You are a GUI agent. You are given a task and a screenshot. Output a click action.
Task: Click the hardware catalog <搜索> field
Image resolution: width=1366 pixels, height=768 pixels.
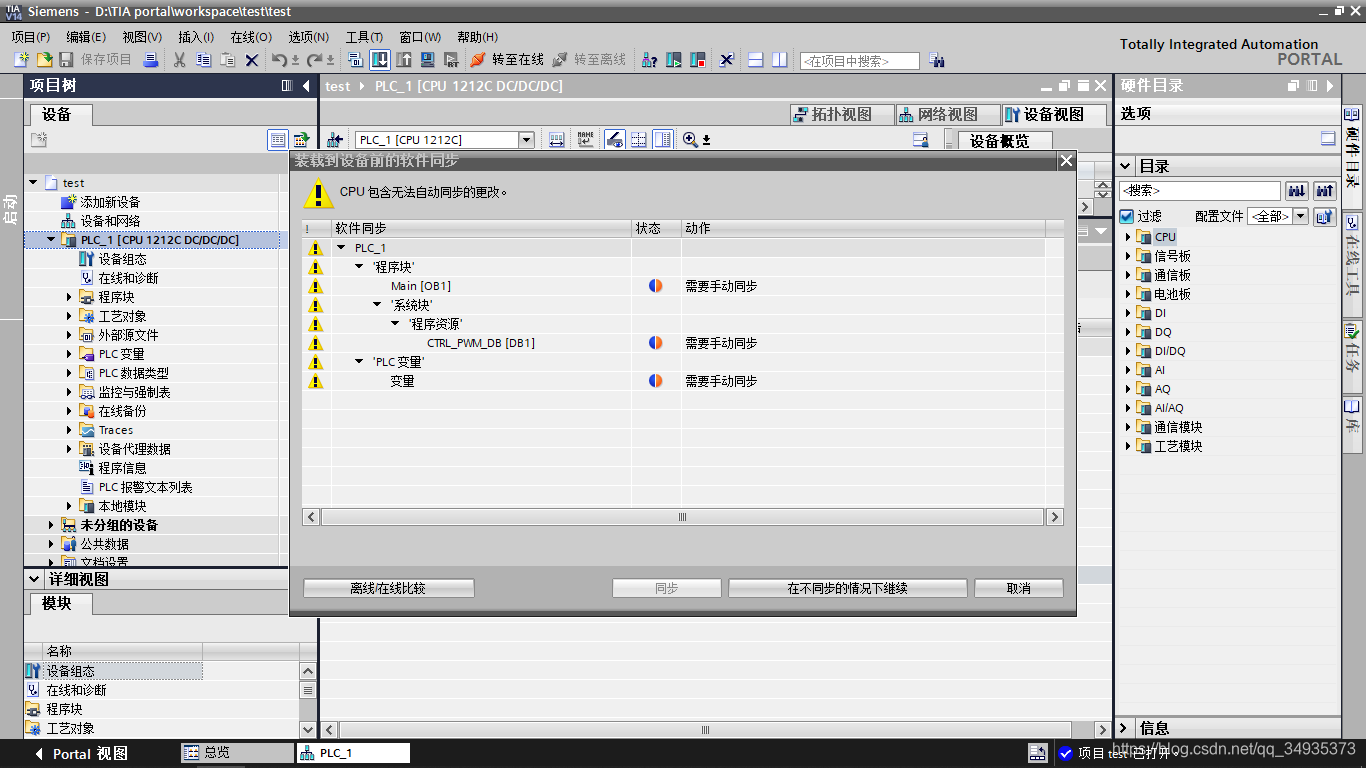tap(1200, 190)
